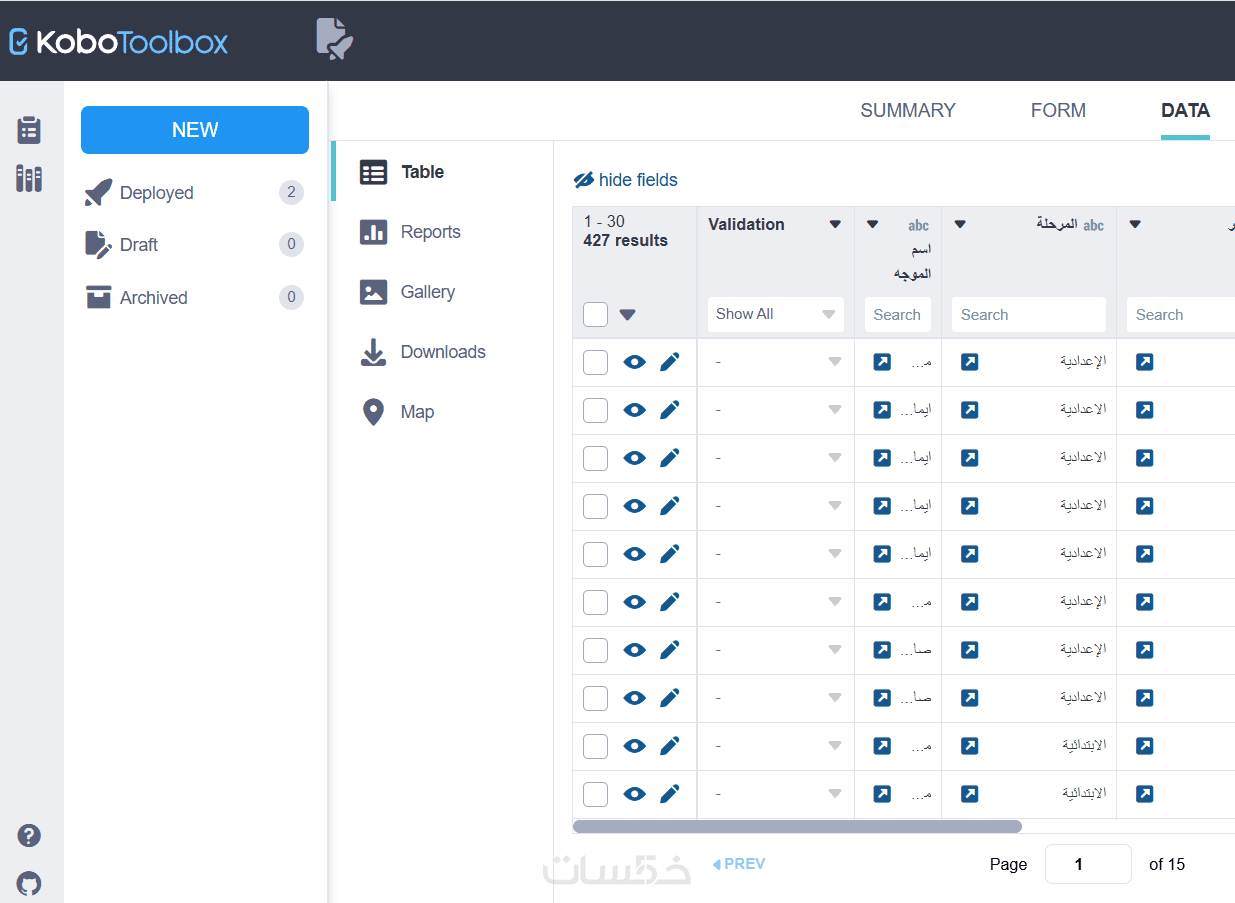Tick the seventh submission row checkbox
The height and width of the screenshot is (903, 1235).
pos(596,650)
